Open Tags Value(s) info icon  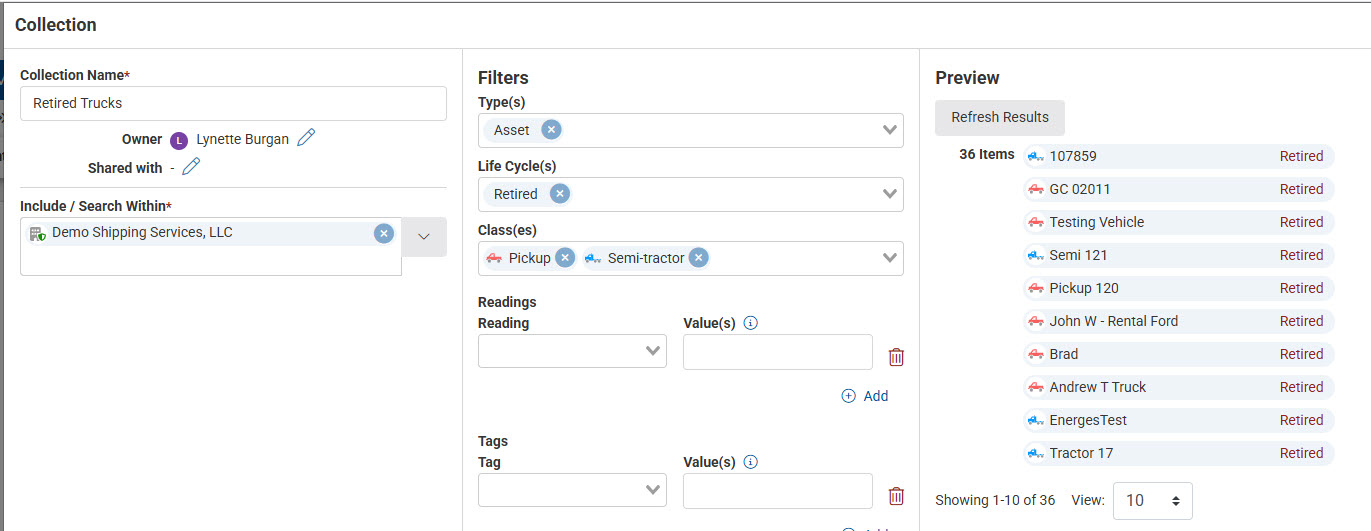tap(751, 462)
